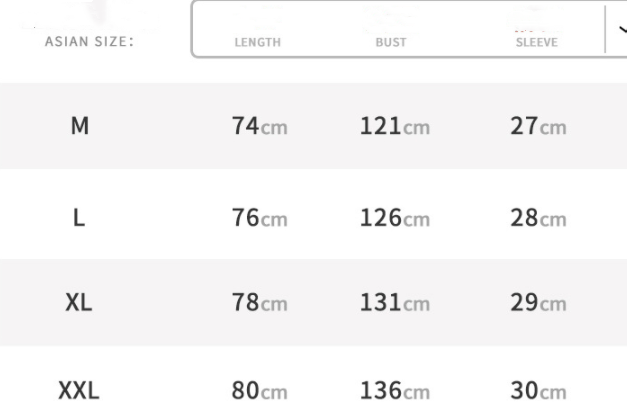Click the 80cm length value

[x=259, y=390]
